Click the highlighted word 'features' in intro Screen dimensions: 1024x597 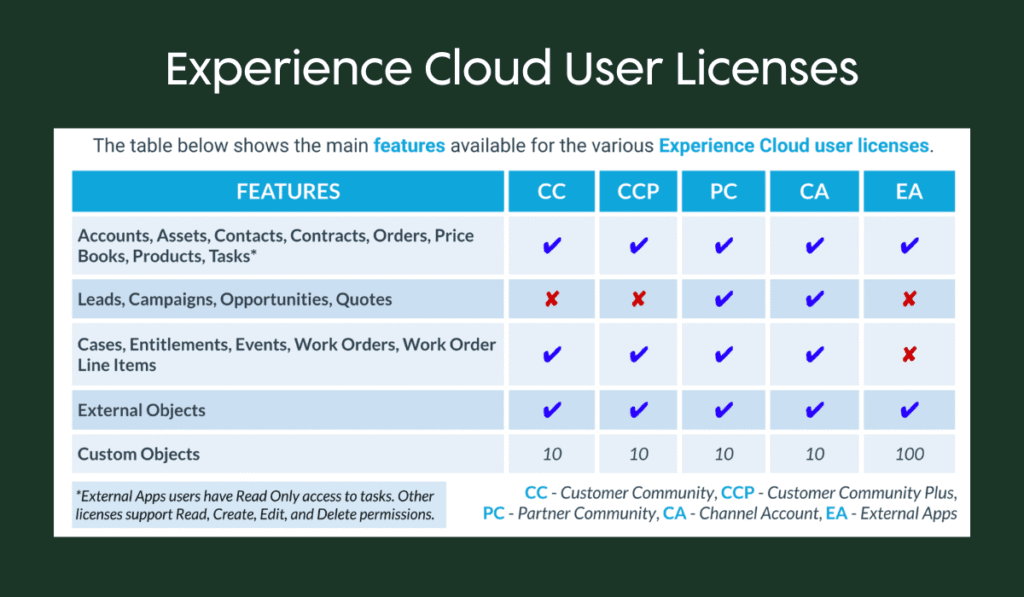(x=409, y=145)
